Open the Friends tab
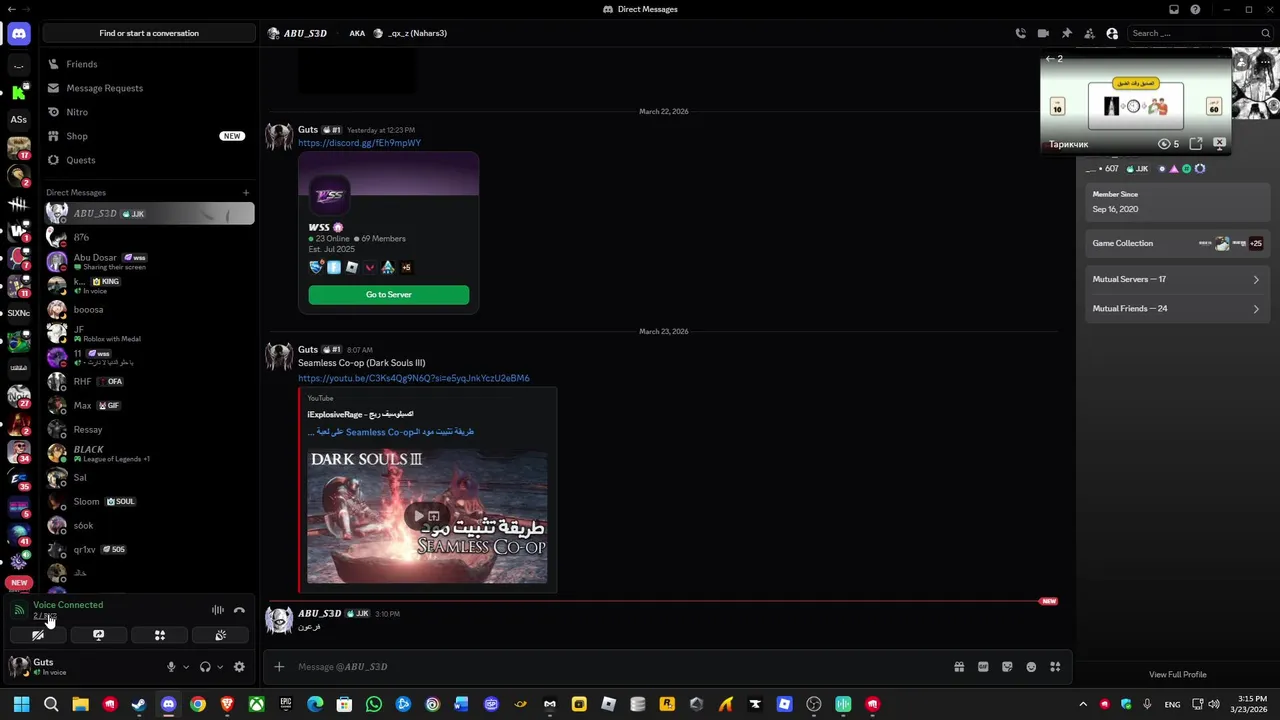 [x=148, y=64]
